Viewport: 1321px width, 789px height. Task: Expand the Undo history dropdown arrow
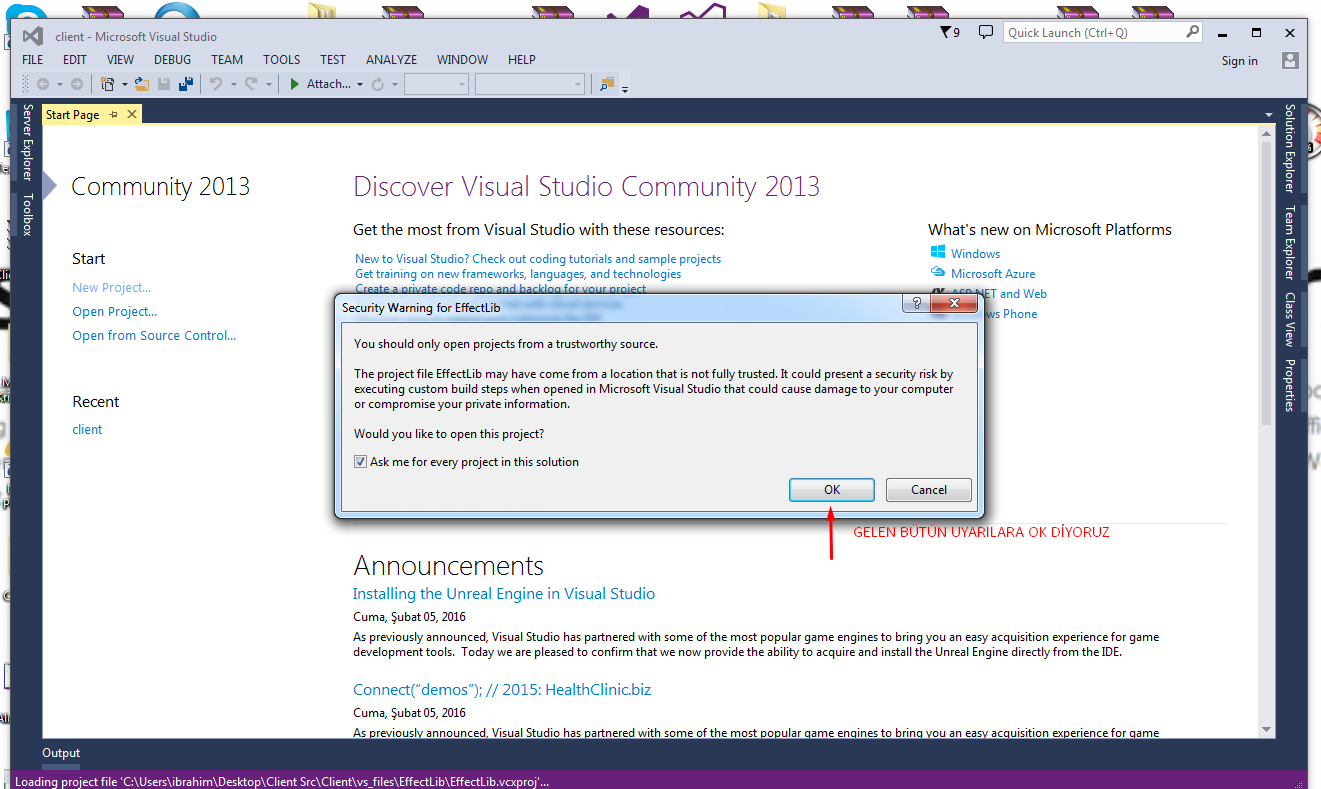click(x=233, y=85)
